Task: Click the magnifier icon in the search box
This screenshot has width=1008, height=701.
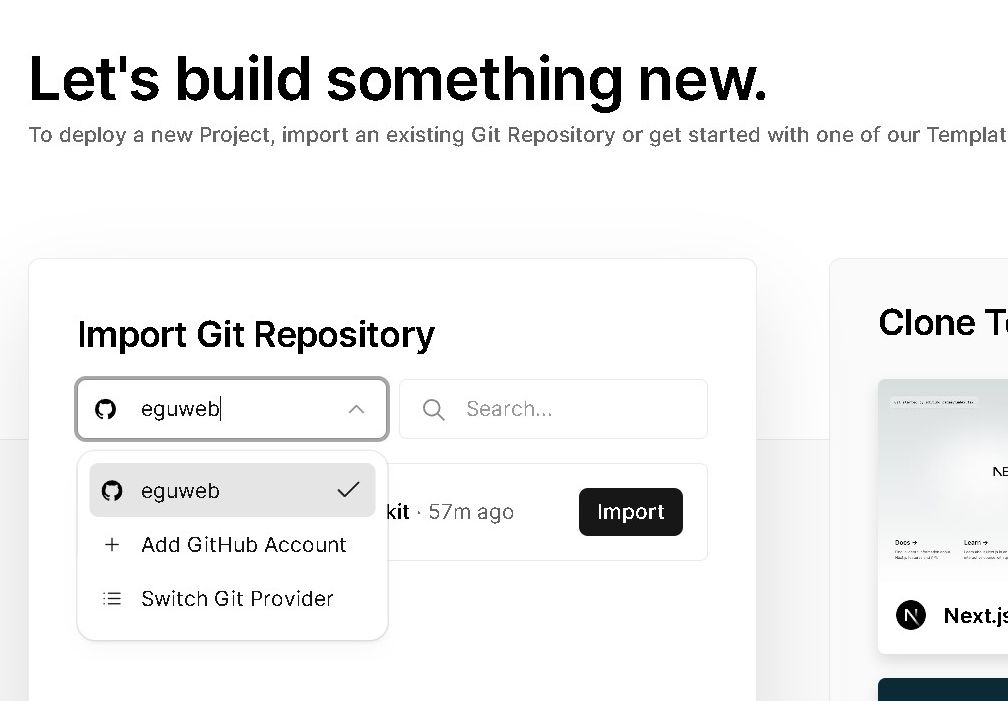Action: 433,409
